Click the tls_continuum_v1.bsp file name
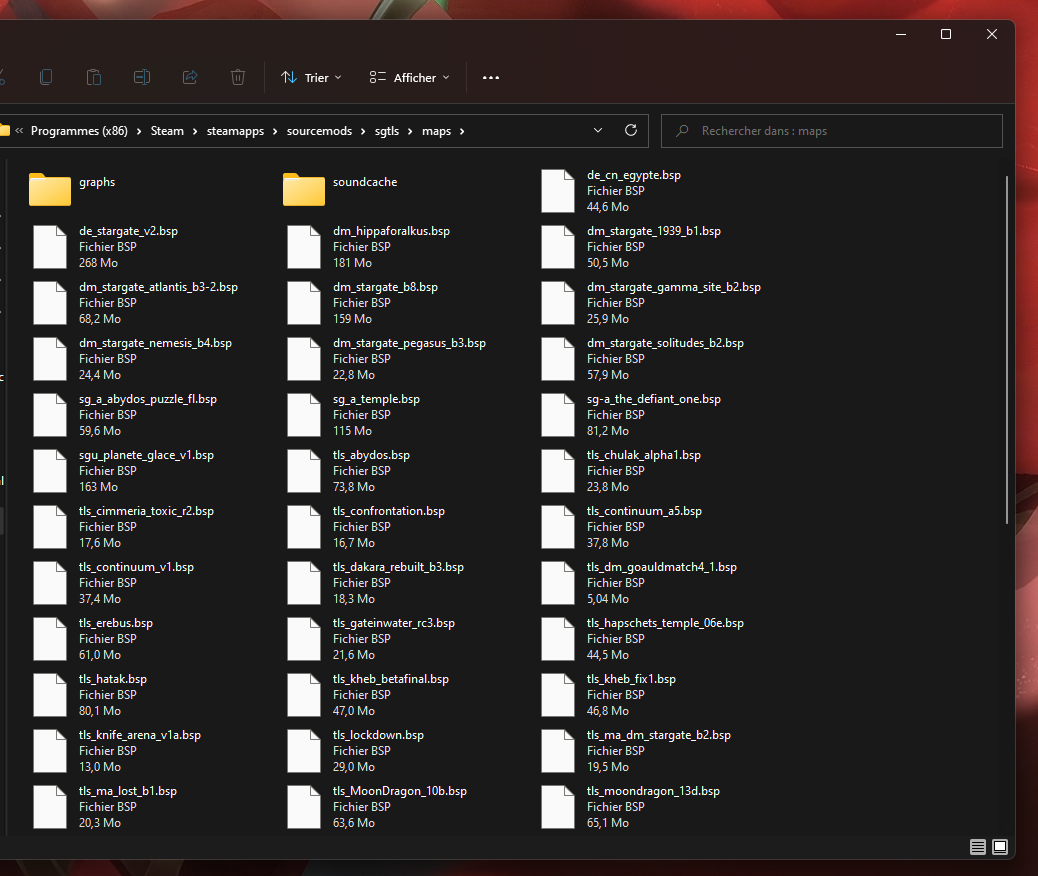Image resolution: width=1038 pixels, height=876 pixels. click(136, 567)
